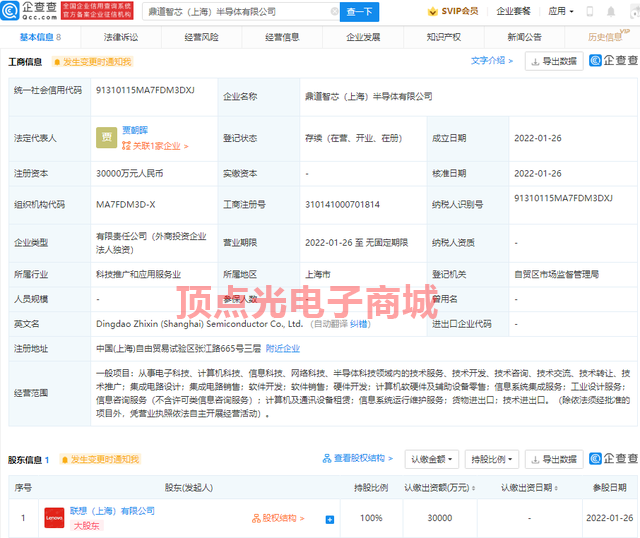
Task: Click the 发生变更时通知我 alert in 工商信息
Action: pyautogui.click(x=94, y=61)
